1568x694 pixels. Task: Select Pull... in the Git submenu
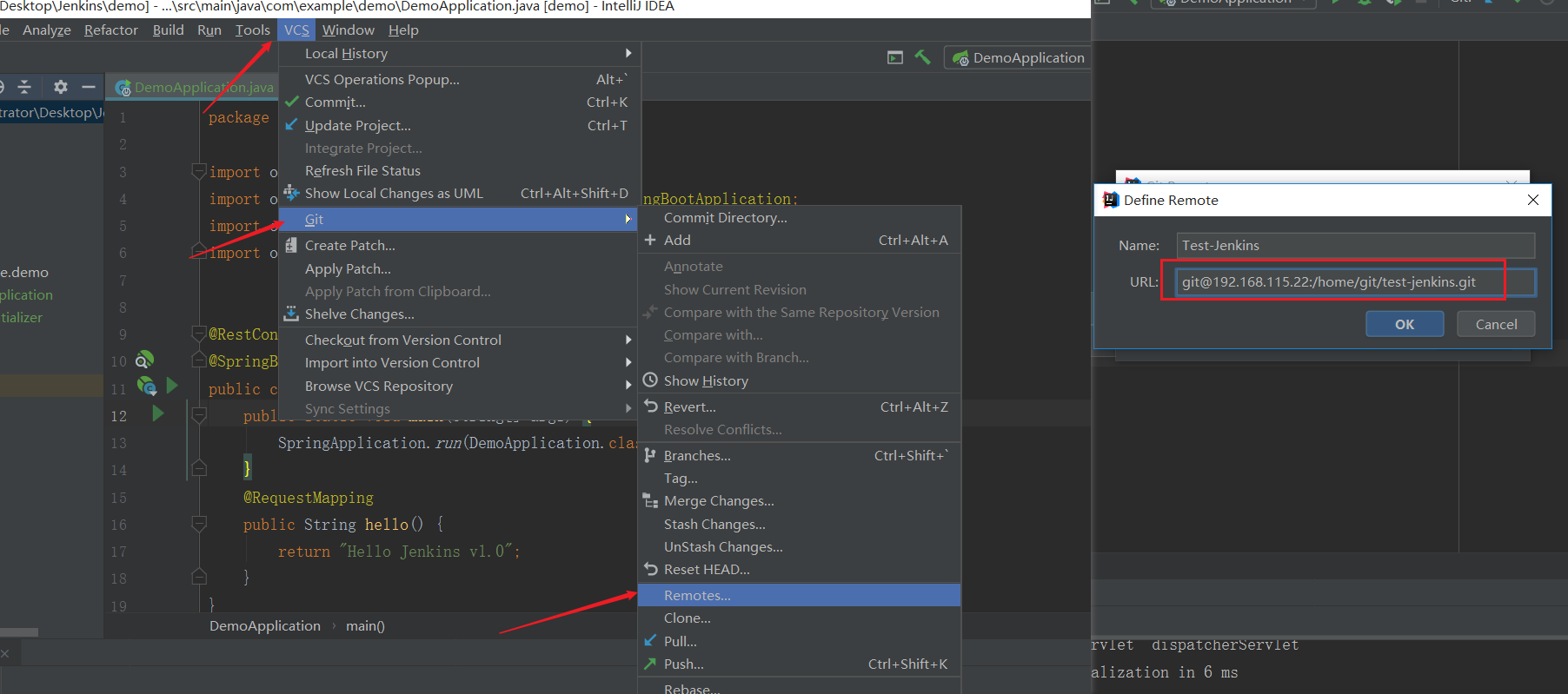800,642
